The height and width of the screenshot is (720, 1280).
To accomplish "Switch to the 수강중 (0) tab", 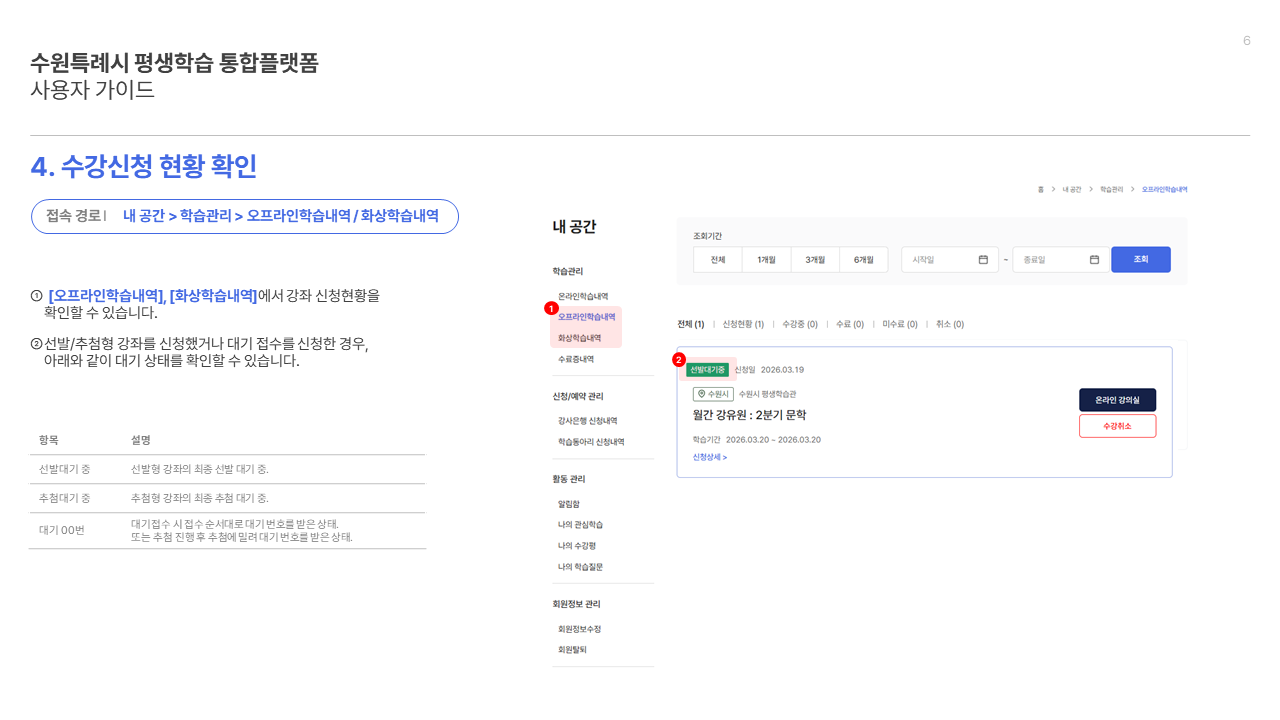I will pyautogui.click(x=800, y=324).
